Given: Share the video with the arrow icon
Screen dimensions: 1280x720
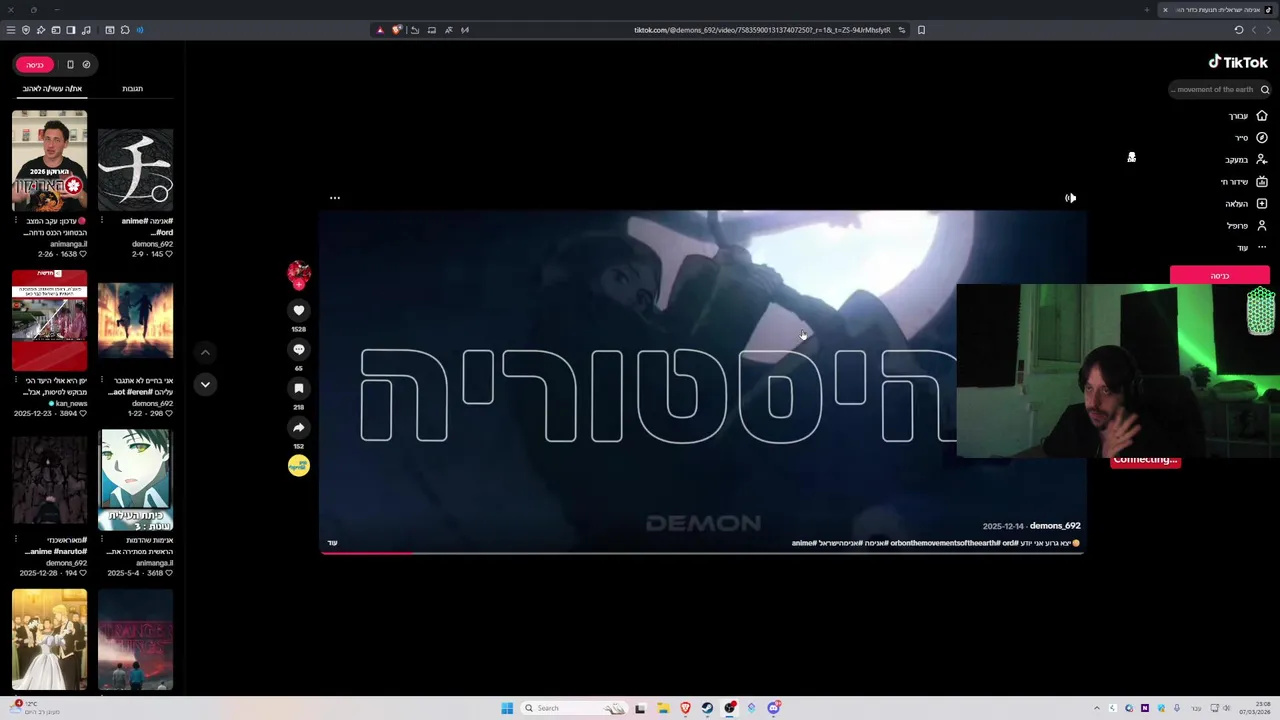Looking at the screenshot, I should point(298,428).
